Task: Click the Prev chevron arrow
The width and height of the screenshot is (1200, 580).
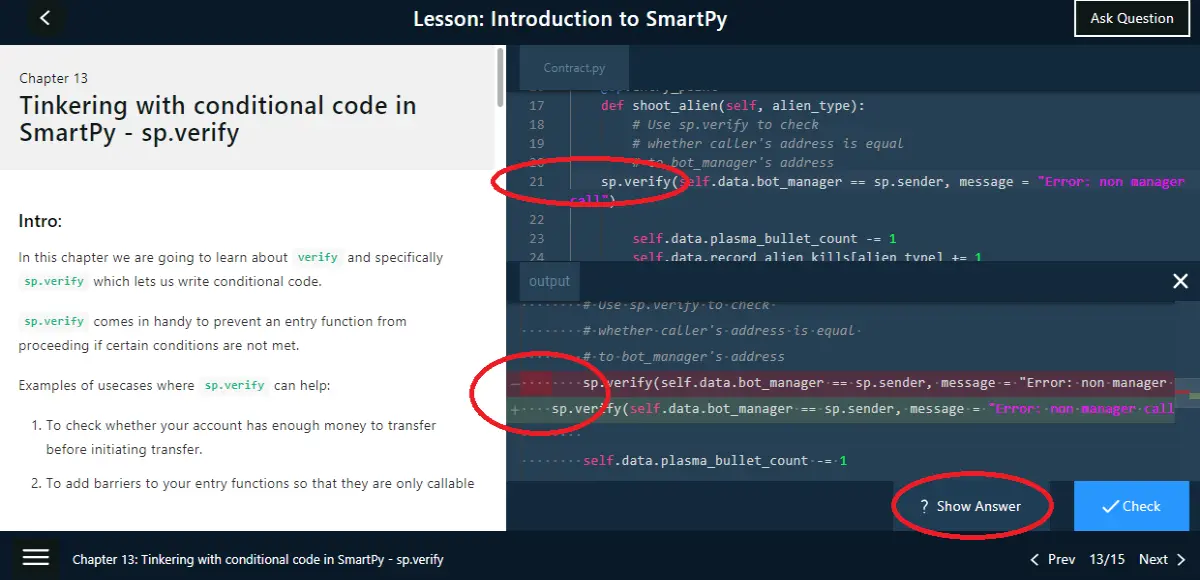Action: [x=1035, y=560]
